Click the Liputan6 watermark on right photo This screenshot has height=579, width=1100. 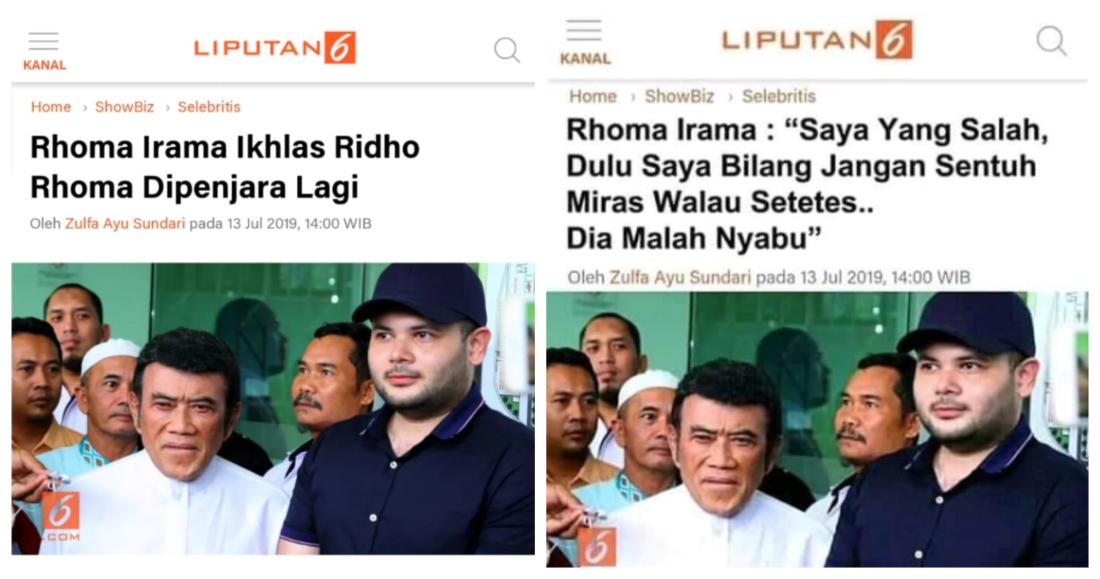(x=597, y=547)
